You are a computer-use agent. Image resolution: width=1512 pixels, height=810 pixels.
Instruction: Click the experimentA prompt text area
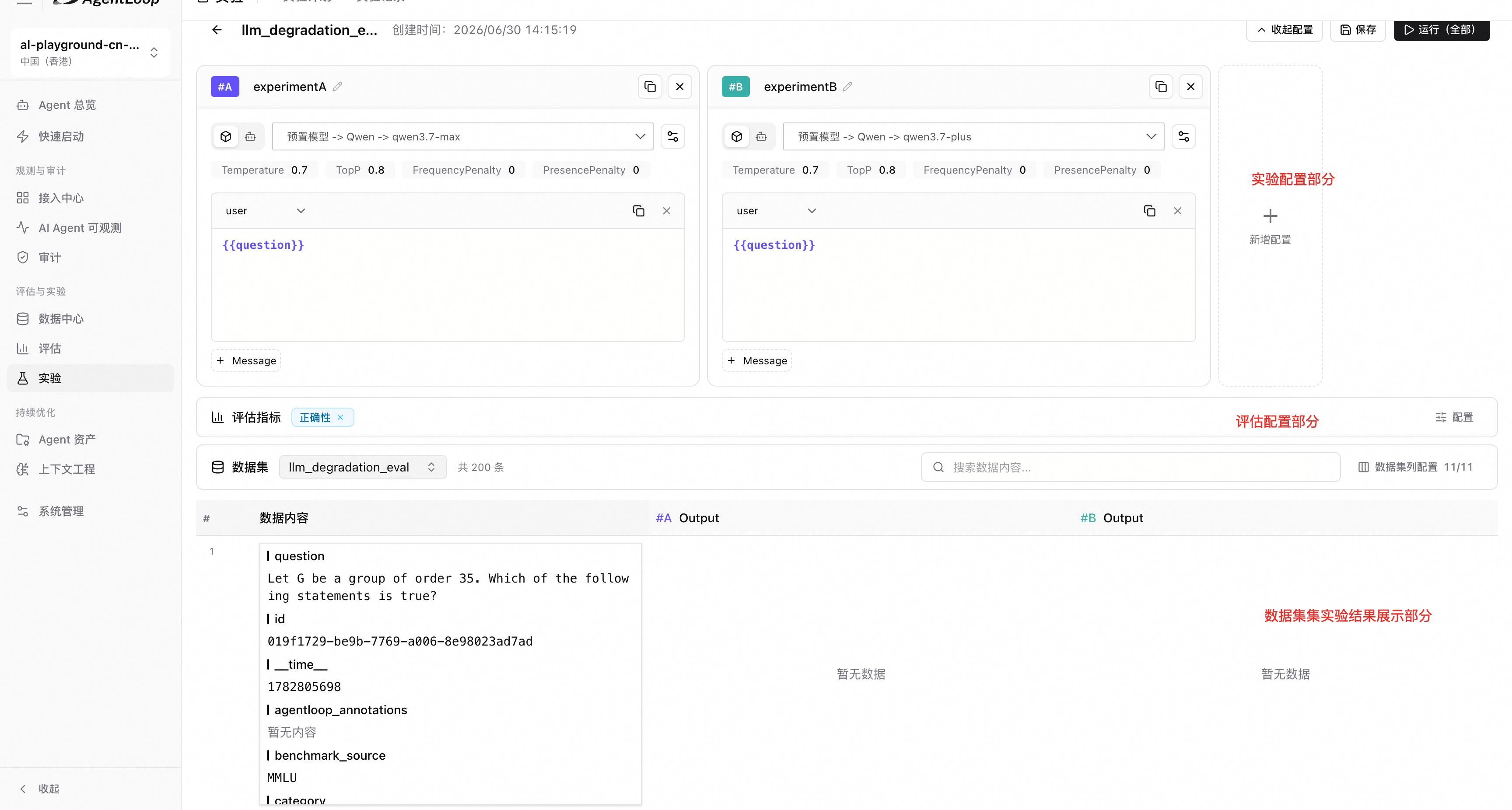coord(448,285)
